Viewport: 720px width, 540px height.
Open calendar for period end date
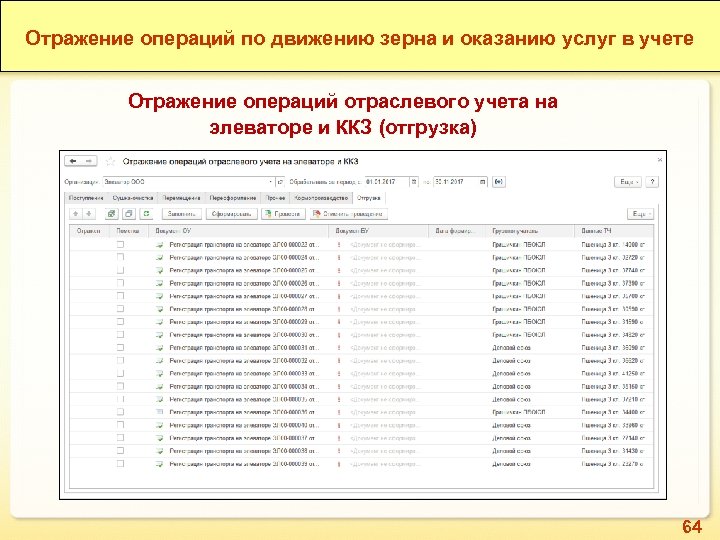point(483,182)
